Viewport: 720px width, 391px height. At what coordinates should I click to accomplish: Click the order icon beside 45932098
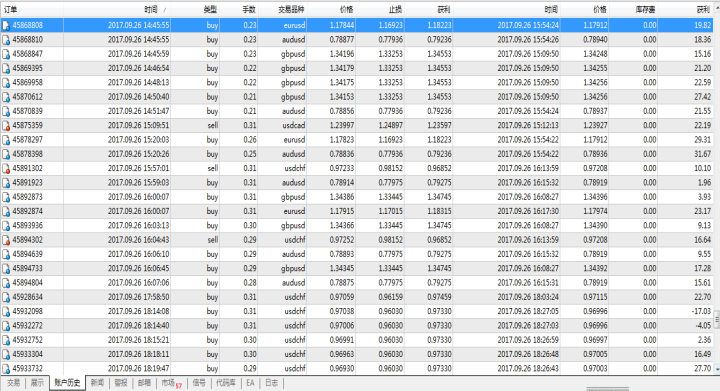click(x=6, y=312)
